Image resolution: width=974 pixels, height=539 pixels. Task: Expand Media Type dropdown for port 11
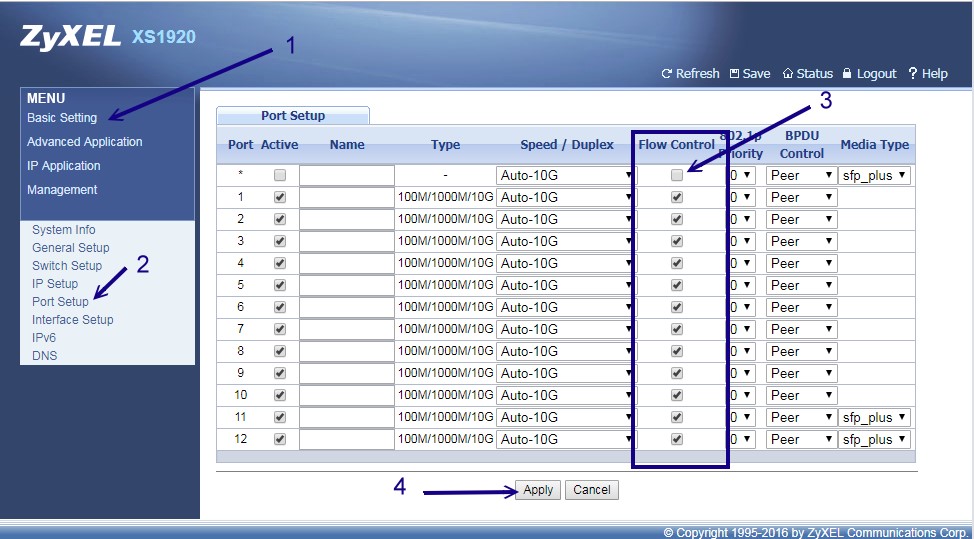[x=875, y=417]
